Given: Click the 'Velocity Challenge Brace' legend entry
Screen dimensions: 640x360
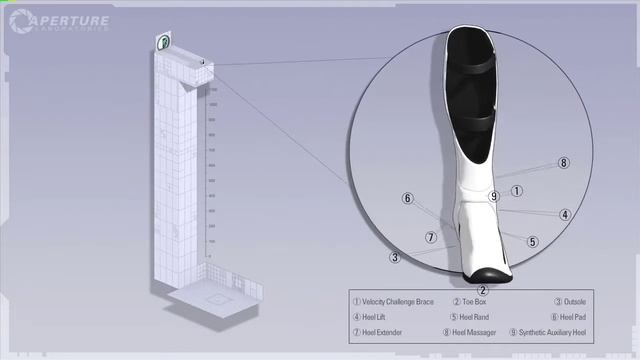Looking at the screenshot, I should (x=393, y=302).
